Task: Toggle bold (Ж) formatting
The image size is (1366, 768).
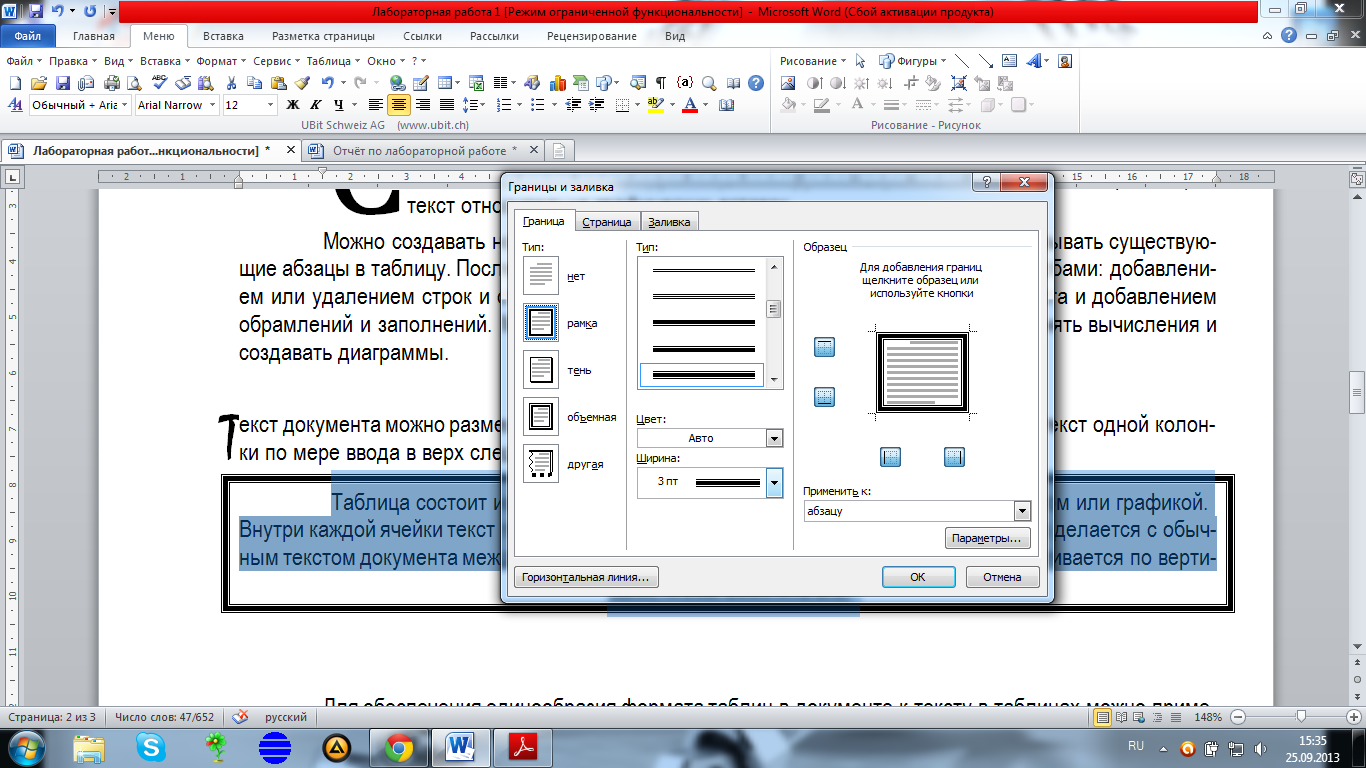Action: 293,105
